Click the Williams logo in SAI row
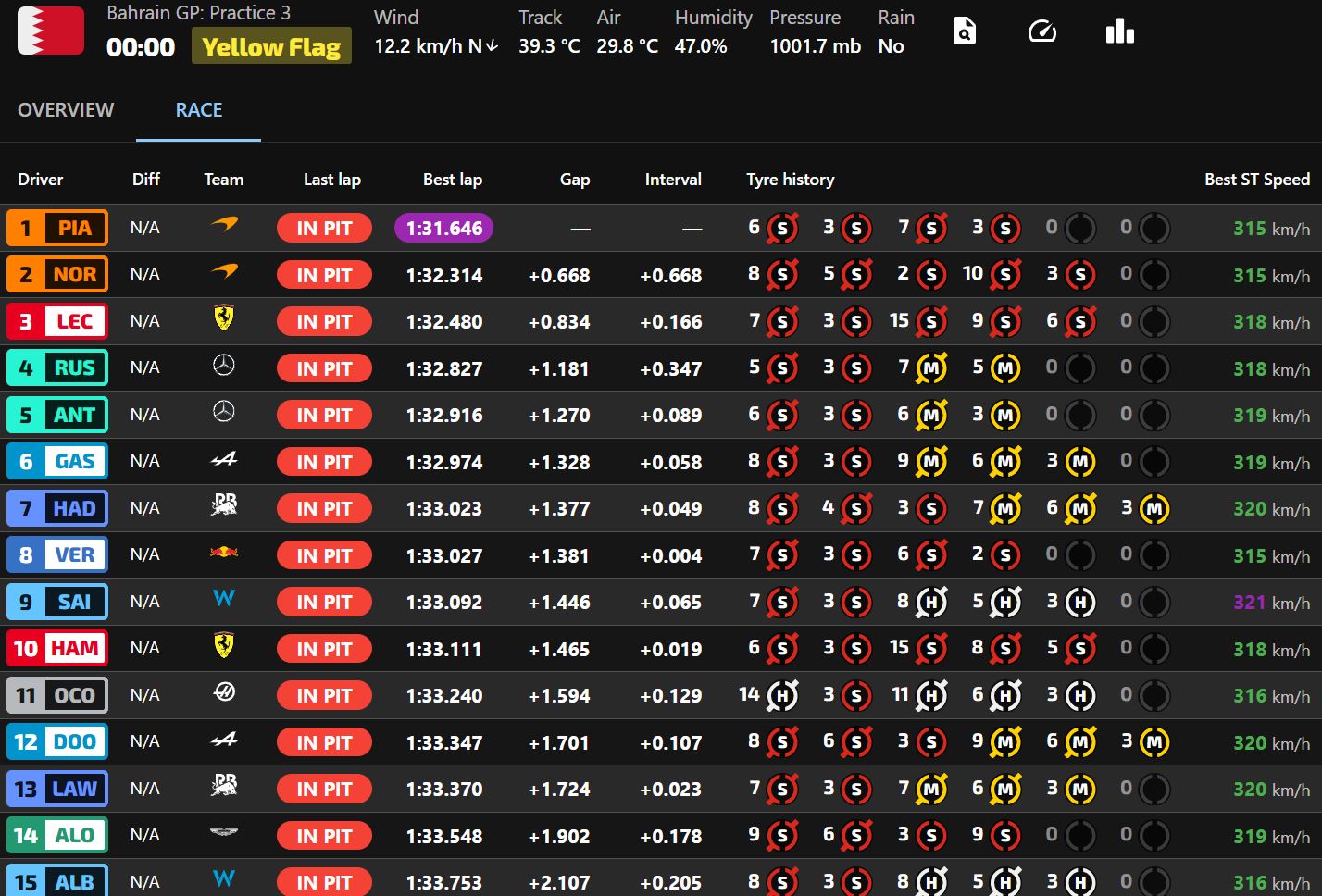 [x=224, y=599]
